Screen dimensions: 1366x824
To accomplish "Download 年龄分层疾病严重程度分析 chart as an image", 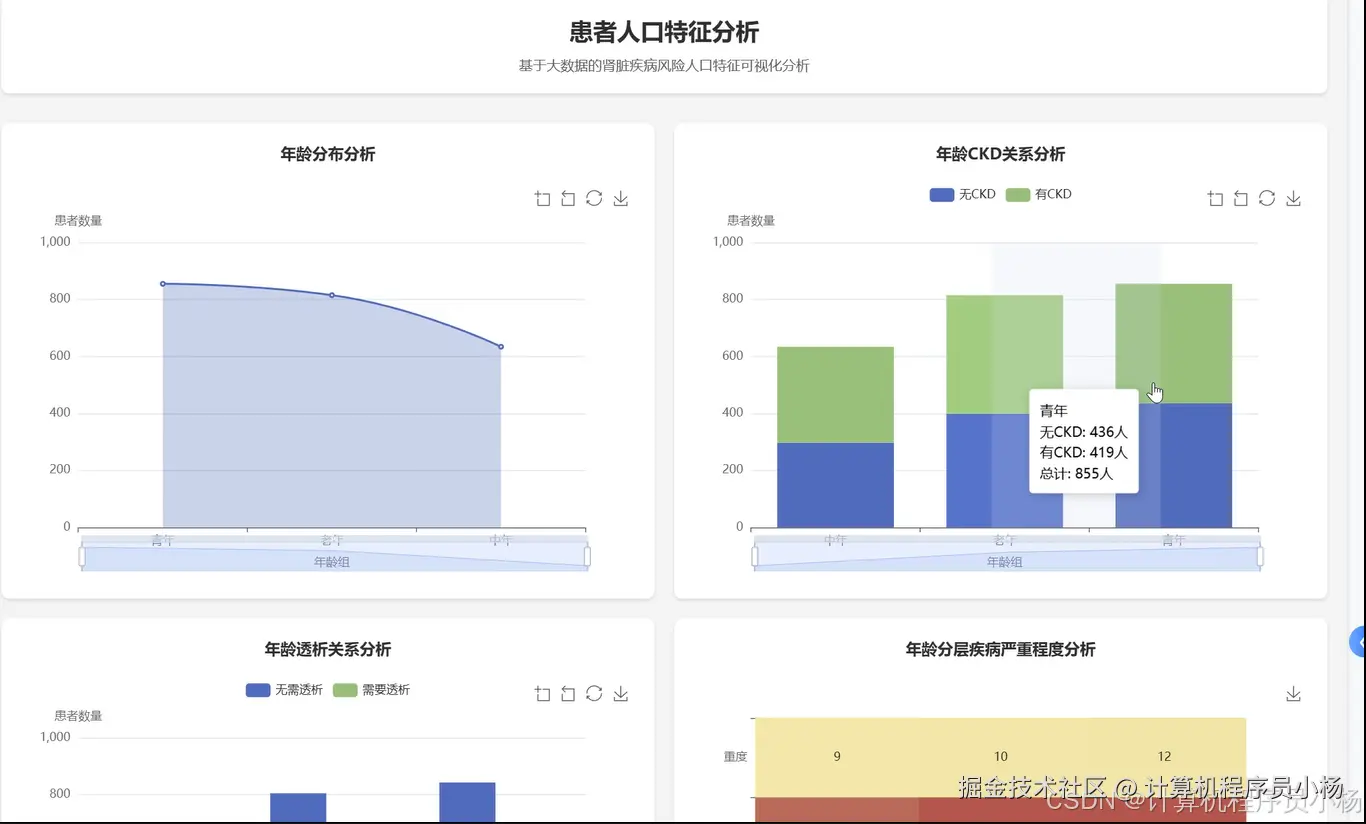I will click(x=1293, y=693).
